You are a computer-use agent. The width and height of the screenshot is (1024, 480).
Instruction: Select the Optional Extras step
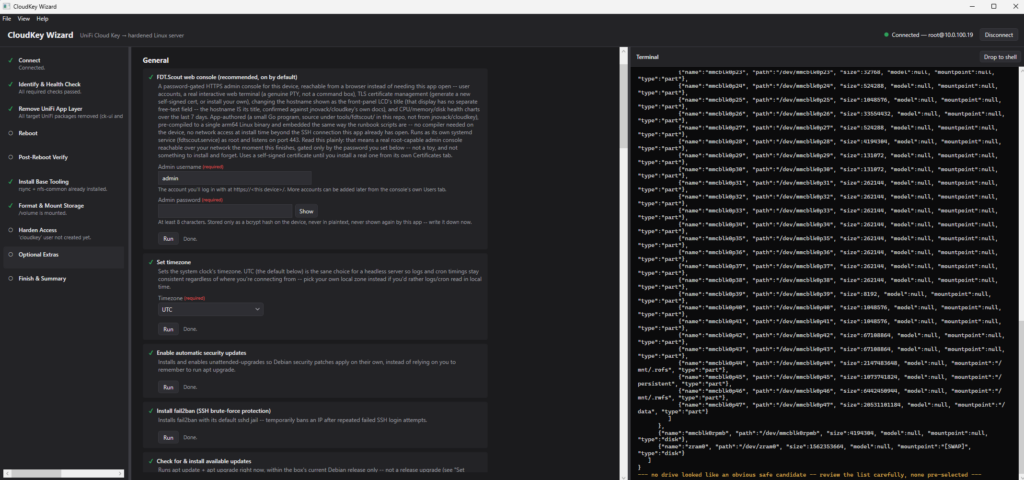[x=64, y=255]
